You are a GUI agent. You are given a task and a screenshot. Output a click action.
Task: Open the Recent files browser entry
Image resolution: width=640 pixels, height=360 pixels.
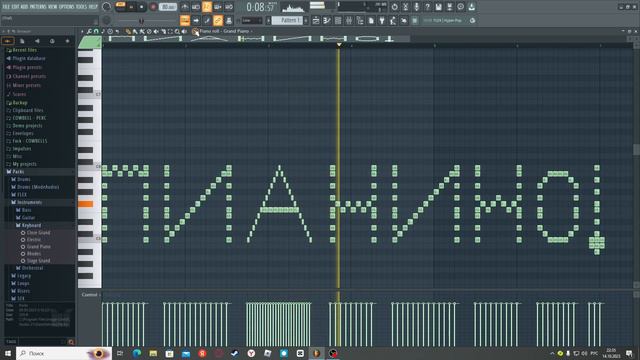(x=24, y=50)
